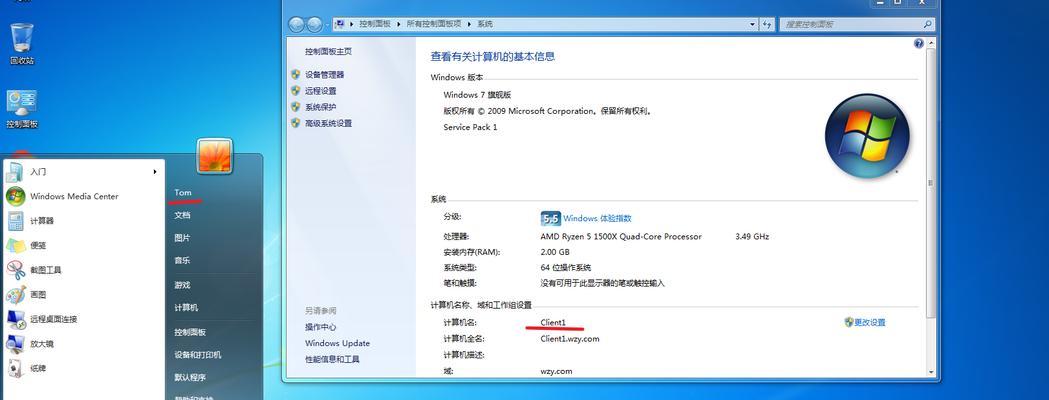The height and width of the screenshot is (400, 1049).
Task: Open the 控制面板 desktop icon
Action: (x=21, y=109)
